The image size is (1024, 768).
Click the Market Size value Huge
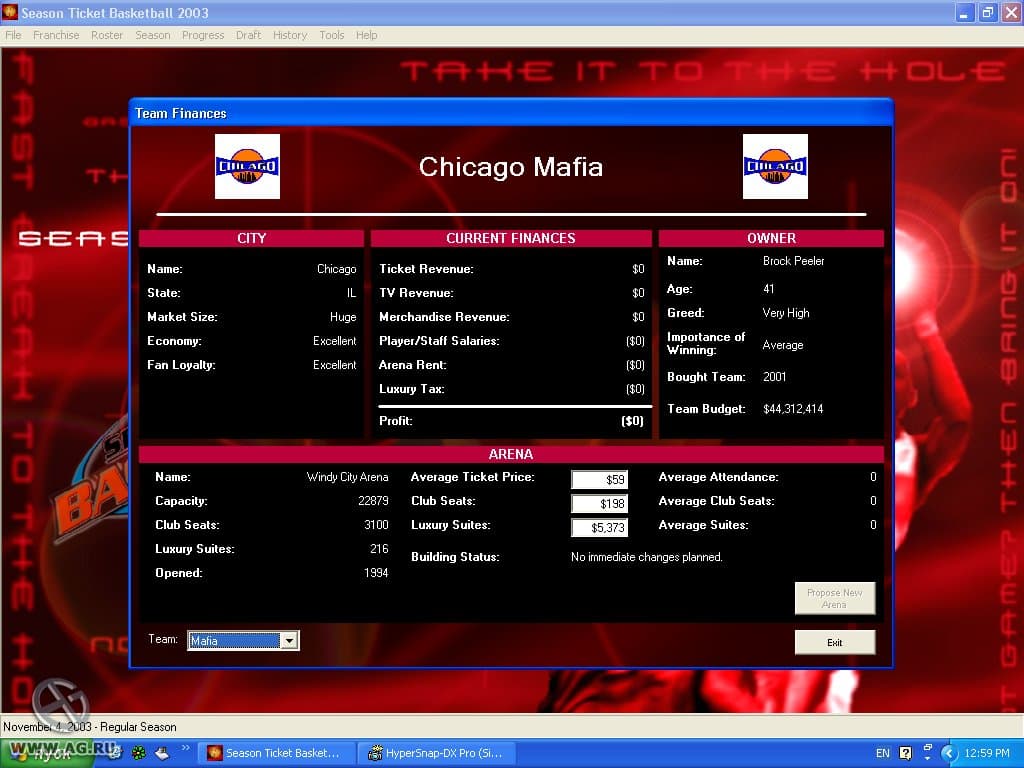343,317
